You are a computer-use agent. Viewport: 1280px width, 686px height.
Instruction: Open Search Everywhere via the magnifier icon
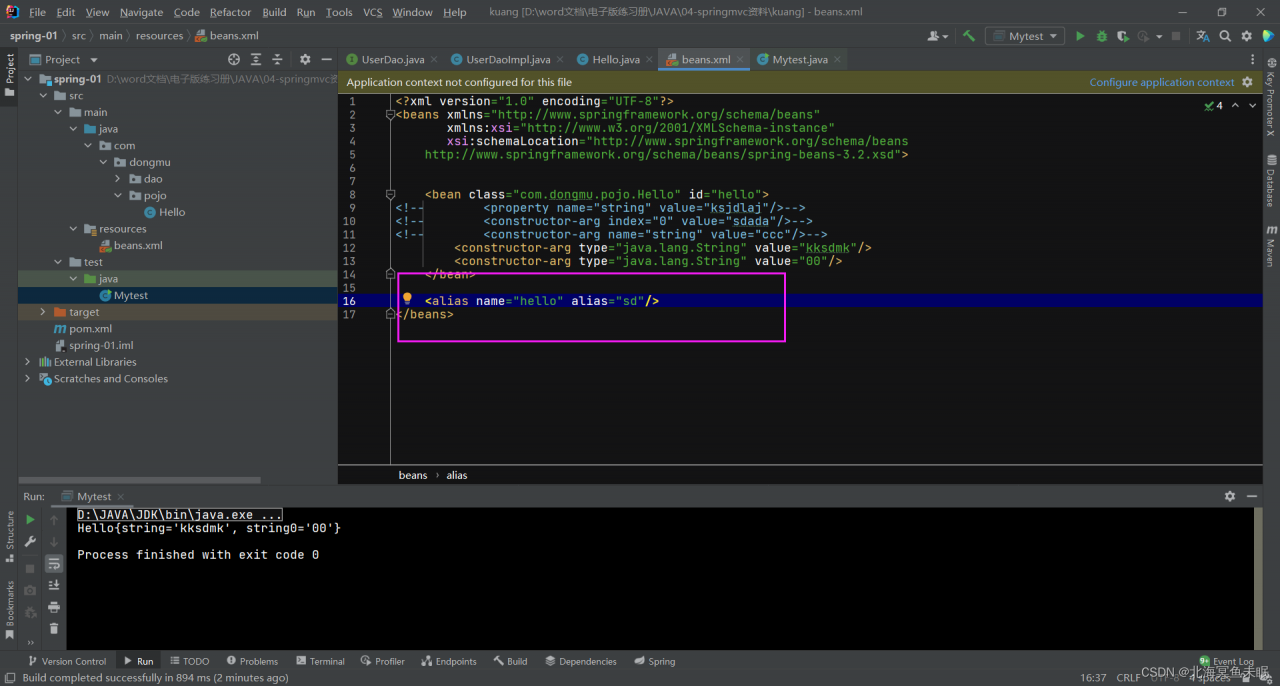[1225, 36]
